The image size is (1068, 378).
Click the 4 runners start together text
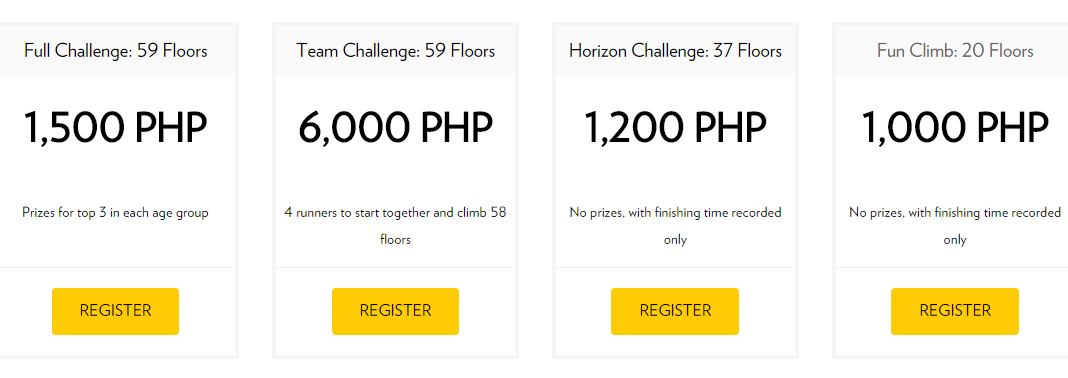pyautogui.click(x=395, y=226)
